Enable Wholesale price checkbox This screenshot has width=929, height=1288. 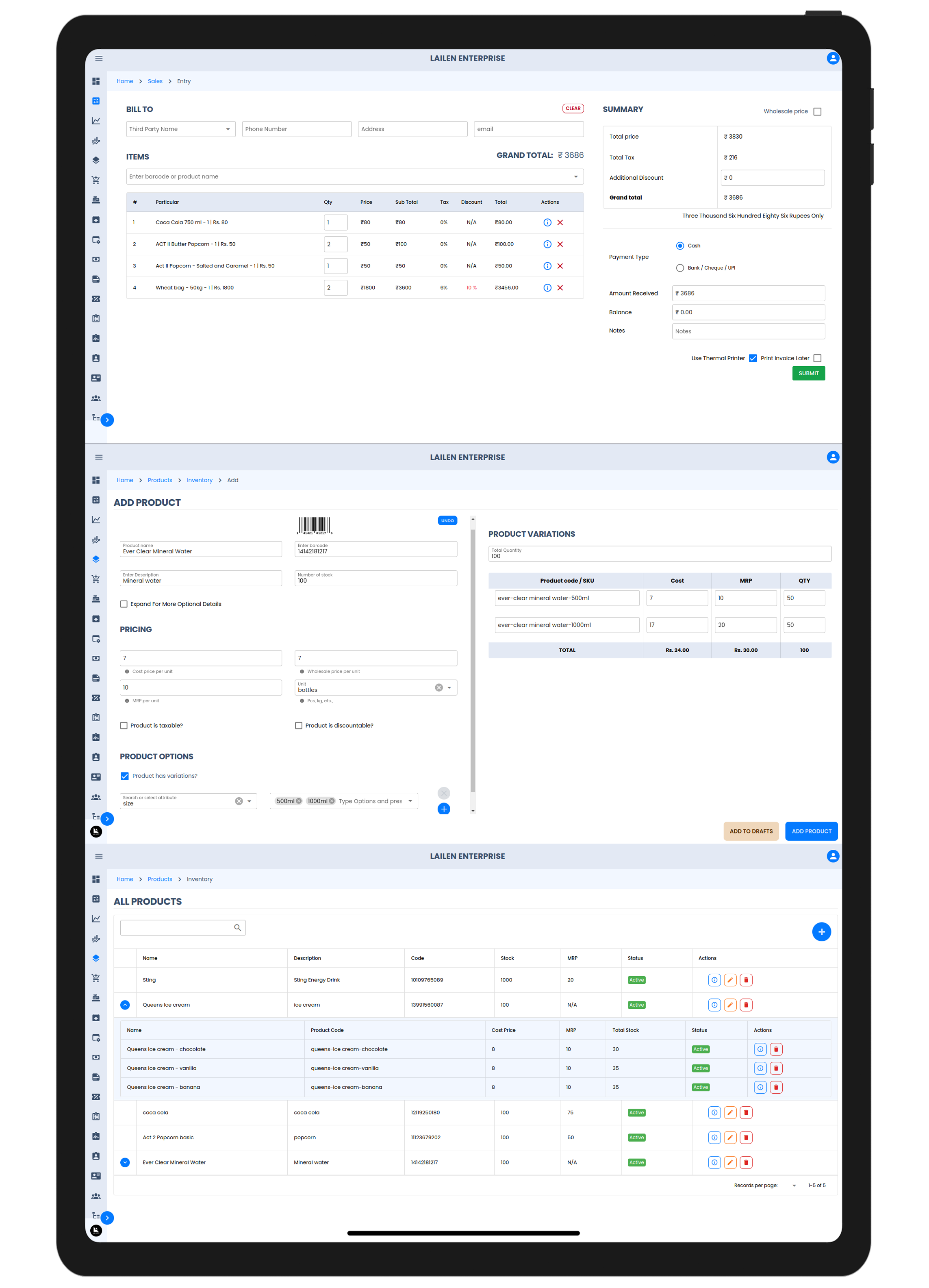click(817, 112)
